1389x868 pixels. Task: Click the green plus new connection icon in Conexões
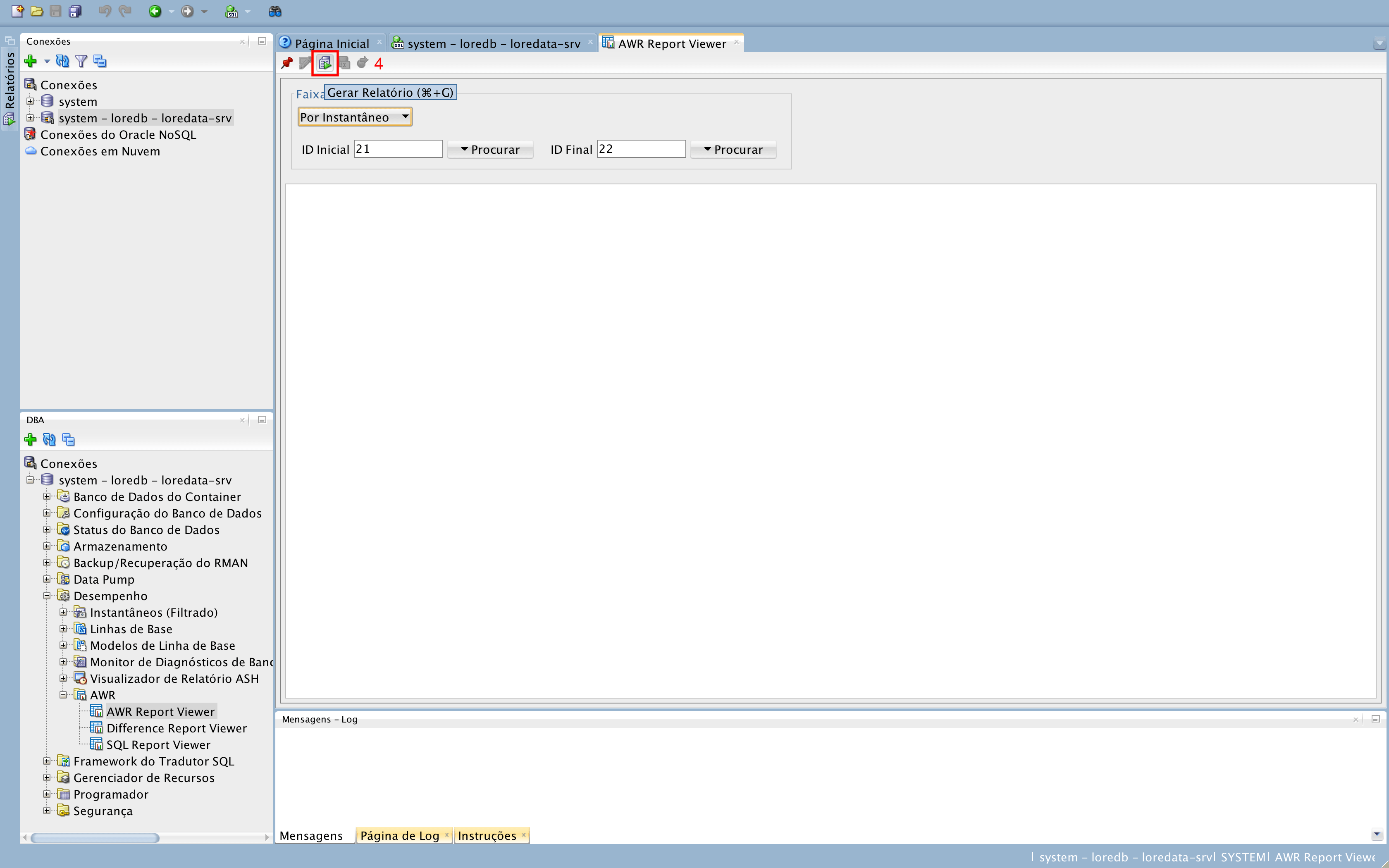coord(31,62)
